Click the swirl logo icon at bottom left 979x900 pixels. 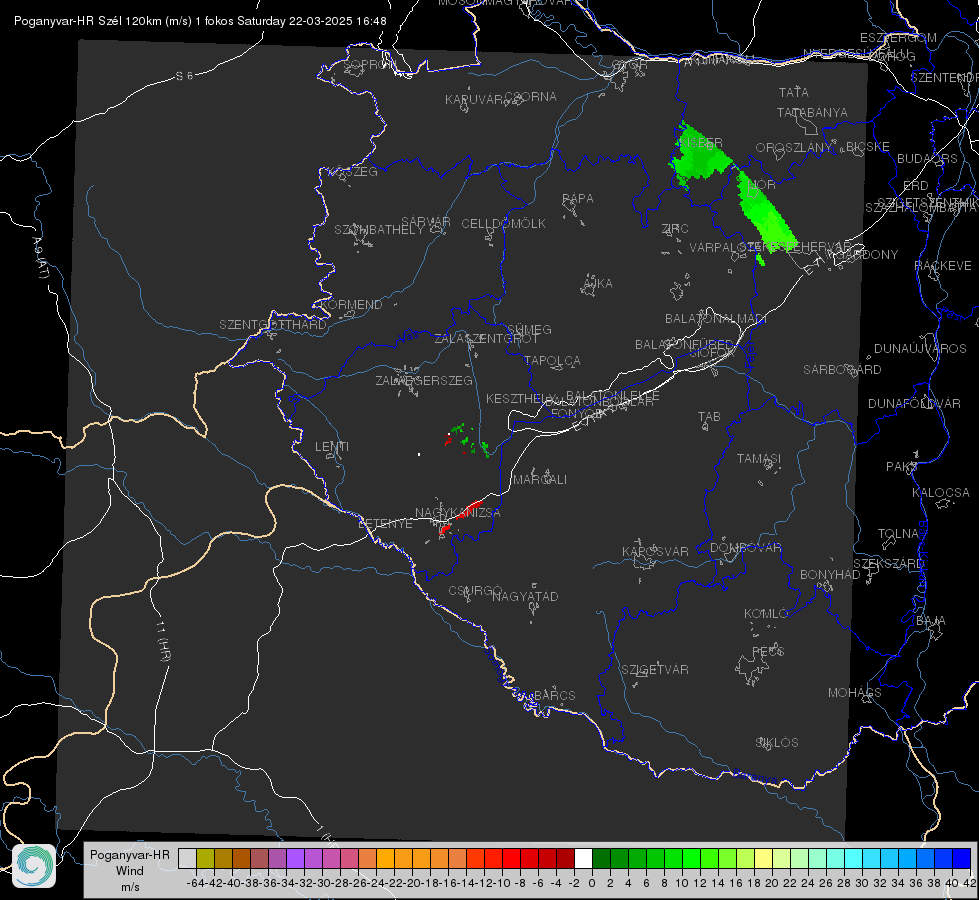[x=34, y=866]
